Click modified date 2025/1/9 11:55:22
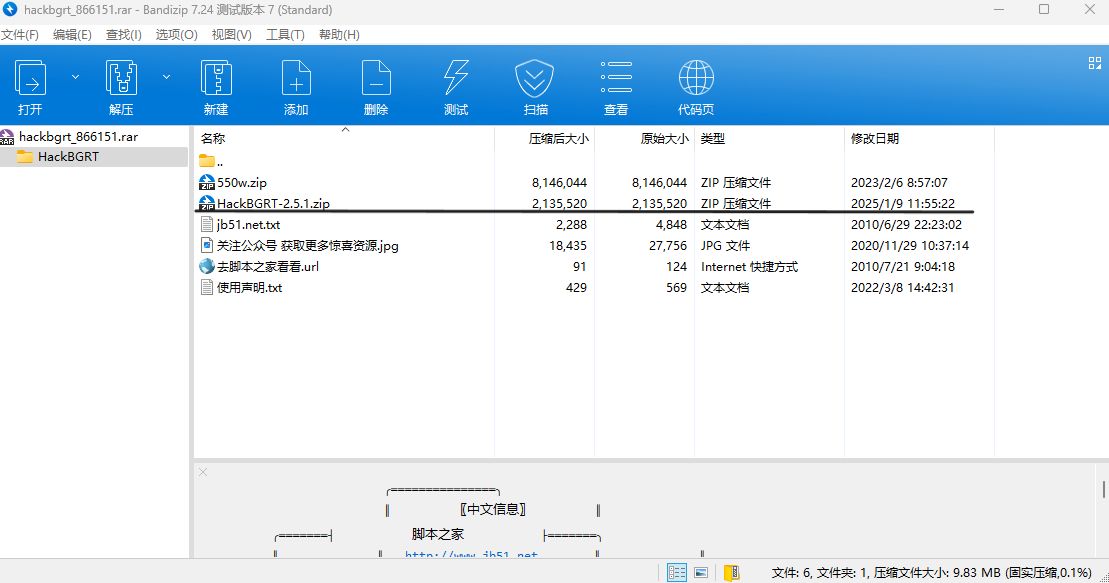The image size is (1109, 583). 902,203
